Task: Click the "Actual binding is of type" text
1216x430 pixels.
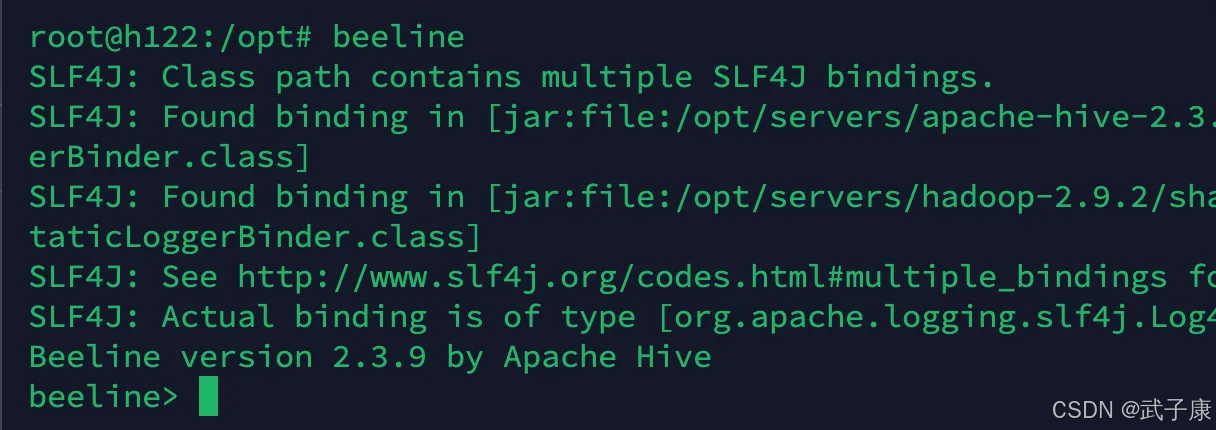Action: (x=398, y=317)
